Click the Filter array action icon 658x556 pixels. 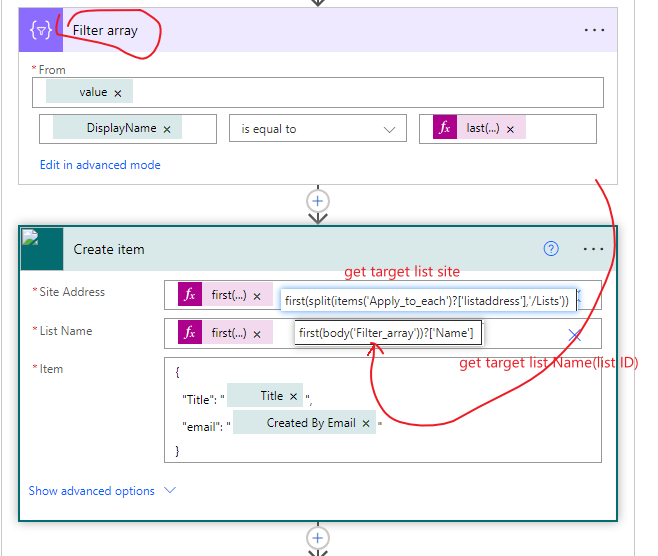coord(41,30)
